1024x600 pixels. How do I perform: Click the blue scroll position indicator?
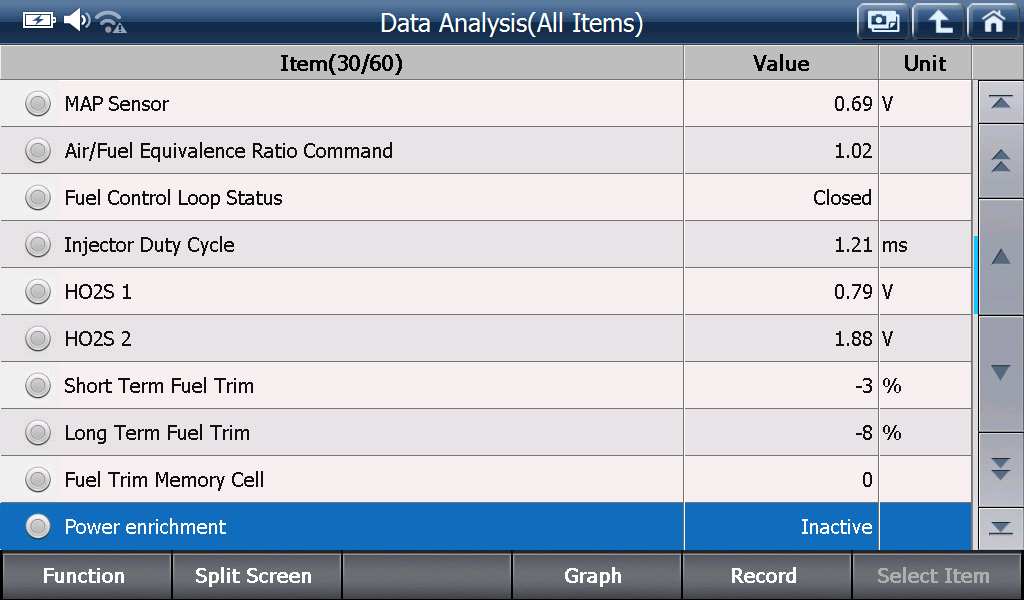[x=976, y=275]
